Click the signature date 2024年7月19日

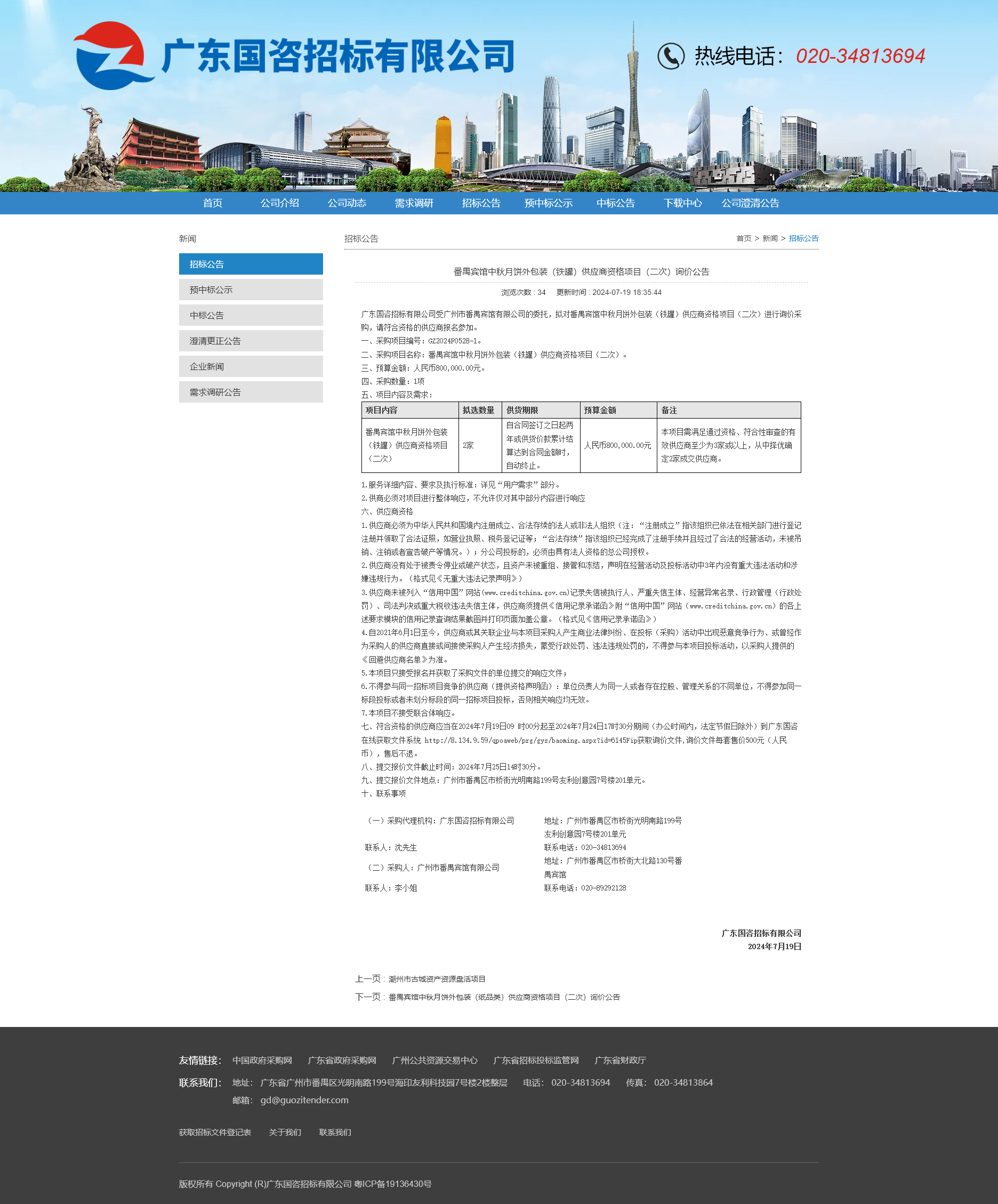[775, 946]
